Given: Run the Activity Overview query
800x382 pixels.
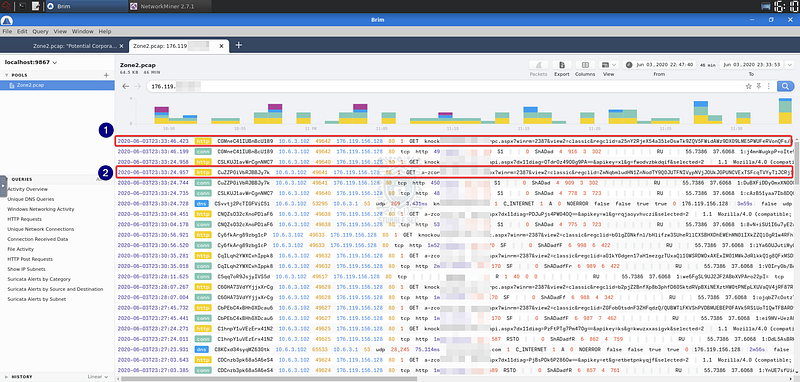Looking at the screenshot, I should pyautogui.click(x=27, y=189).
